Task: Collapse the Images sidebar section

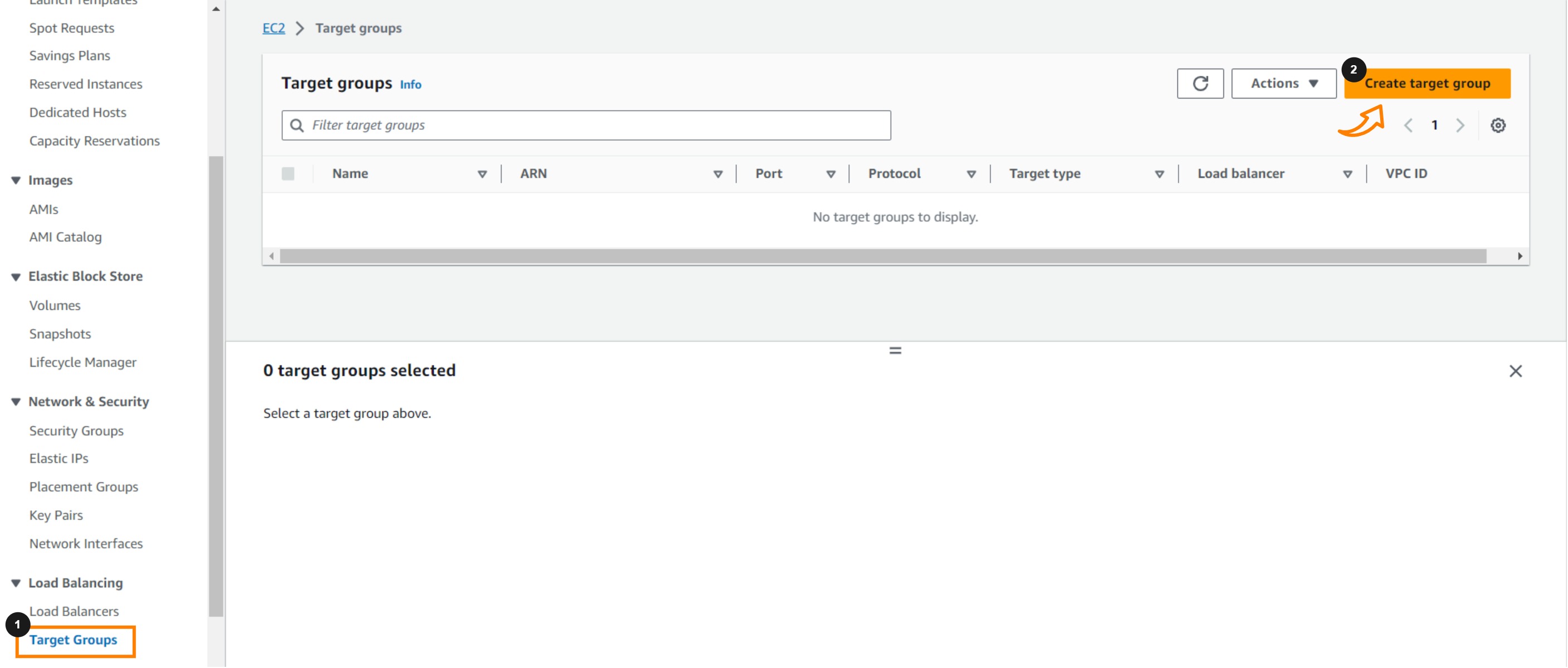Action: (16, 180)
